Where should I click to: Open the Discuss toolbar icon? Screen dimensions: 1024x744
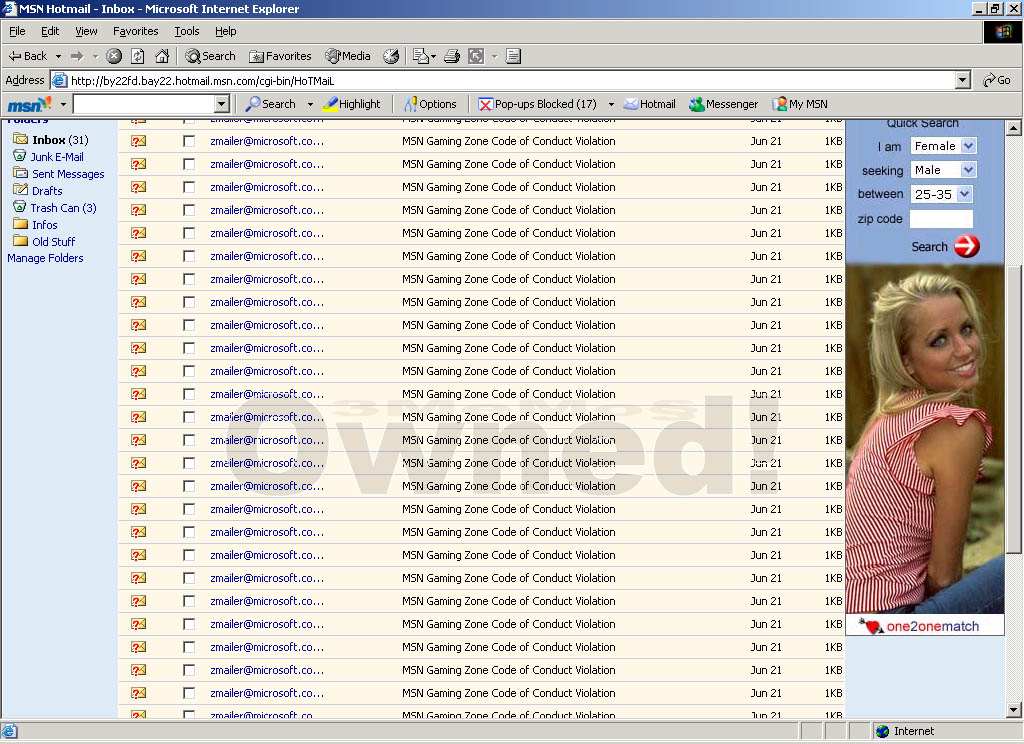click(x=513, y=56)
